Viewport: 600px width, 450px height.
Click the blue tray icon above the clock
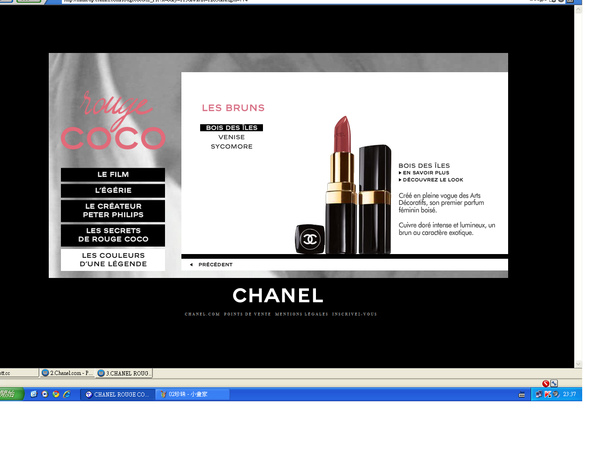pyautogui.click(x=554, y=383)
